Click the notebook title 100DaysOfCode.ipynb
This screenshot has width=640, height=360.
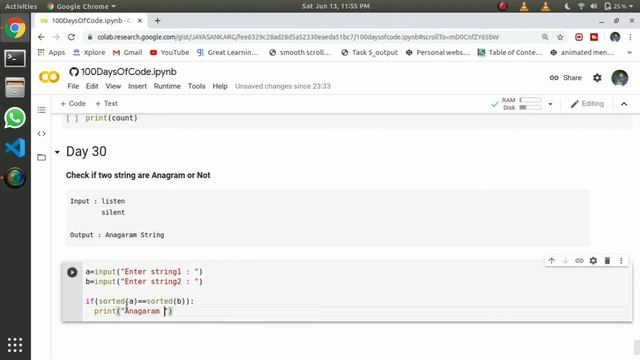129,72
